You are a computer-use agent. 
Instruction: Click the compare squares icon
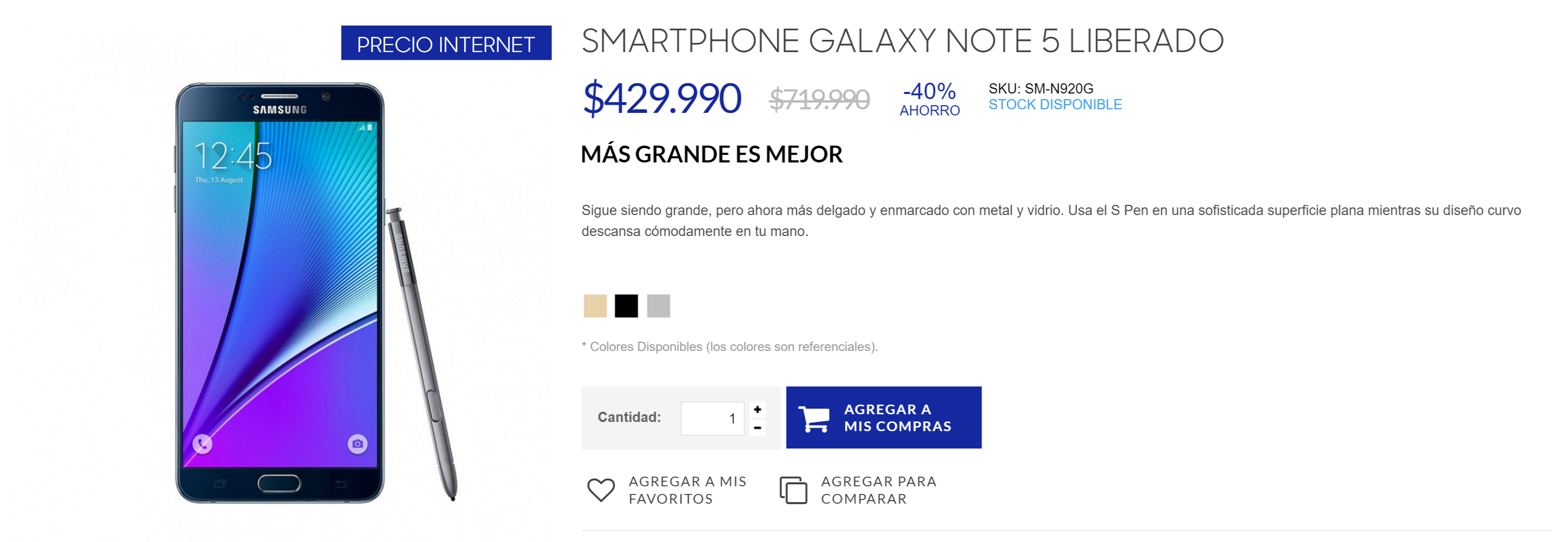[x=793, y=490]
